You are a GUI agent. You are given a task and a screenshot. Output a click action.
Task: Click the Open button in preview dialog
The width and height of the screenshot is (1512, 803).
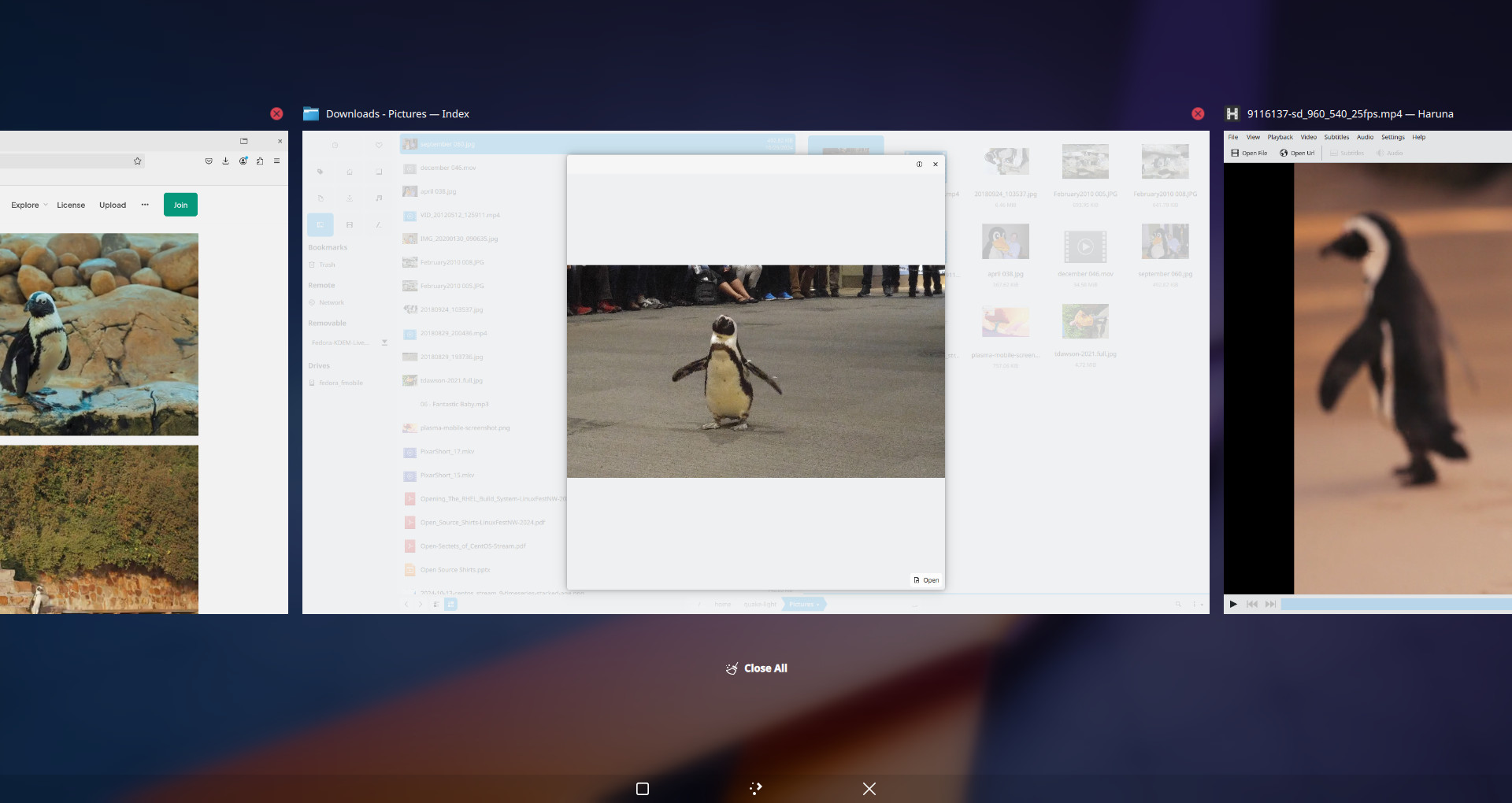(926, 580)
